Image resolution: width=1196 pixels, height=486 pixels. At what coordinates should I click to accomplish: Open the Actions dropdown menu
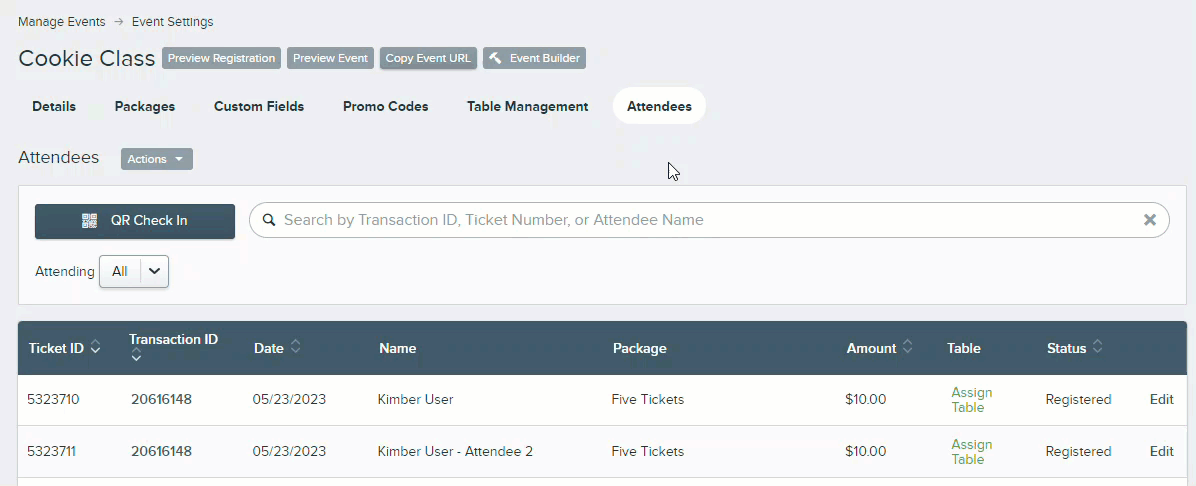tap(156, 159)
